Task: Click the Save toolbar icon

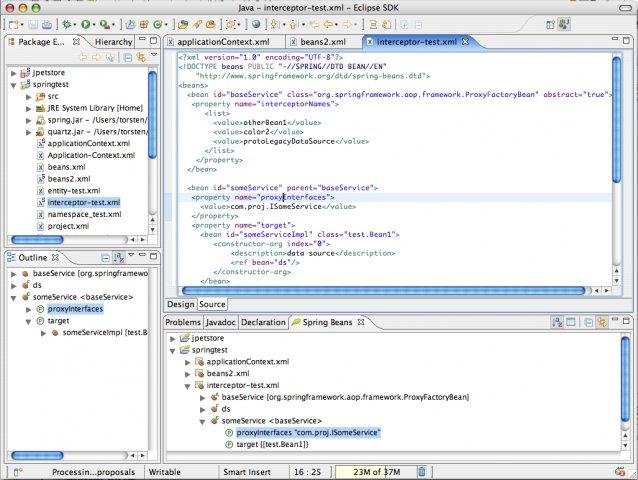Action: pyautogui.click(x=34, y=23)
